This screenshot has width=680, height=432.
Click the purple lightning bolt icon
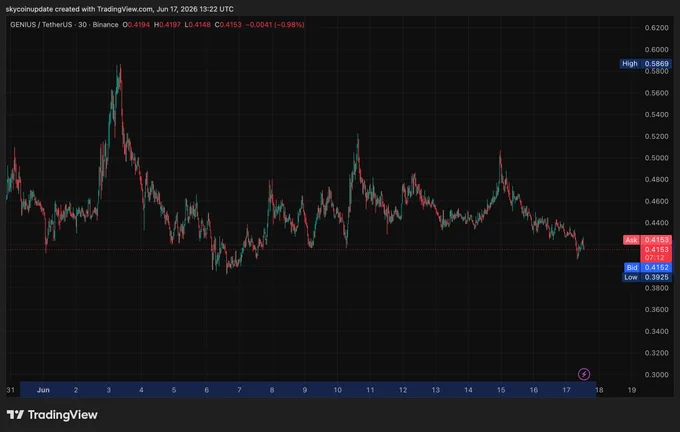point(584,374)
